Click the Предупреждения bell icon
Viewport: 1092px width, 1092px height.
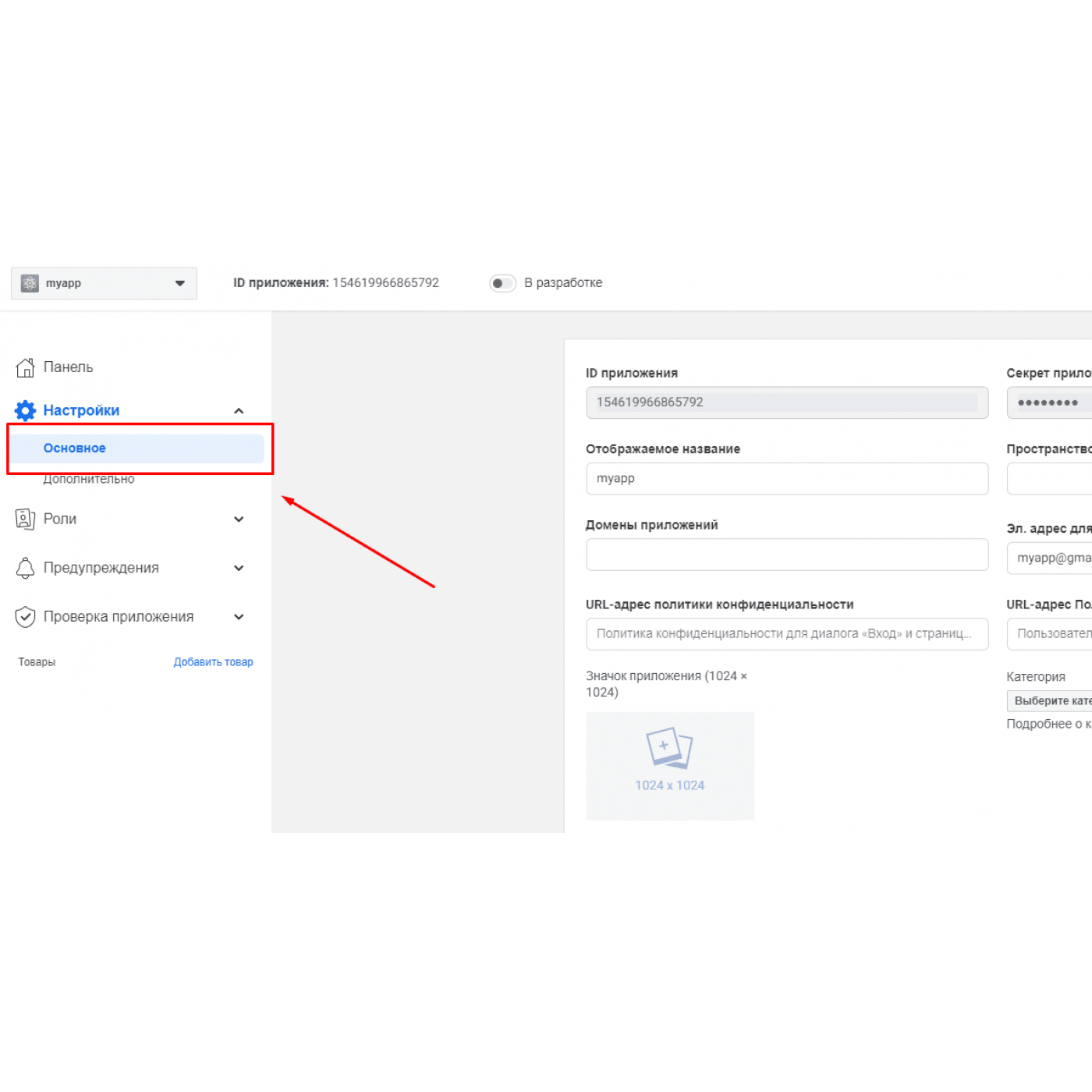(x=25, y=568)
